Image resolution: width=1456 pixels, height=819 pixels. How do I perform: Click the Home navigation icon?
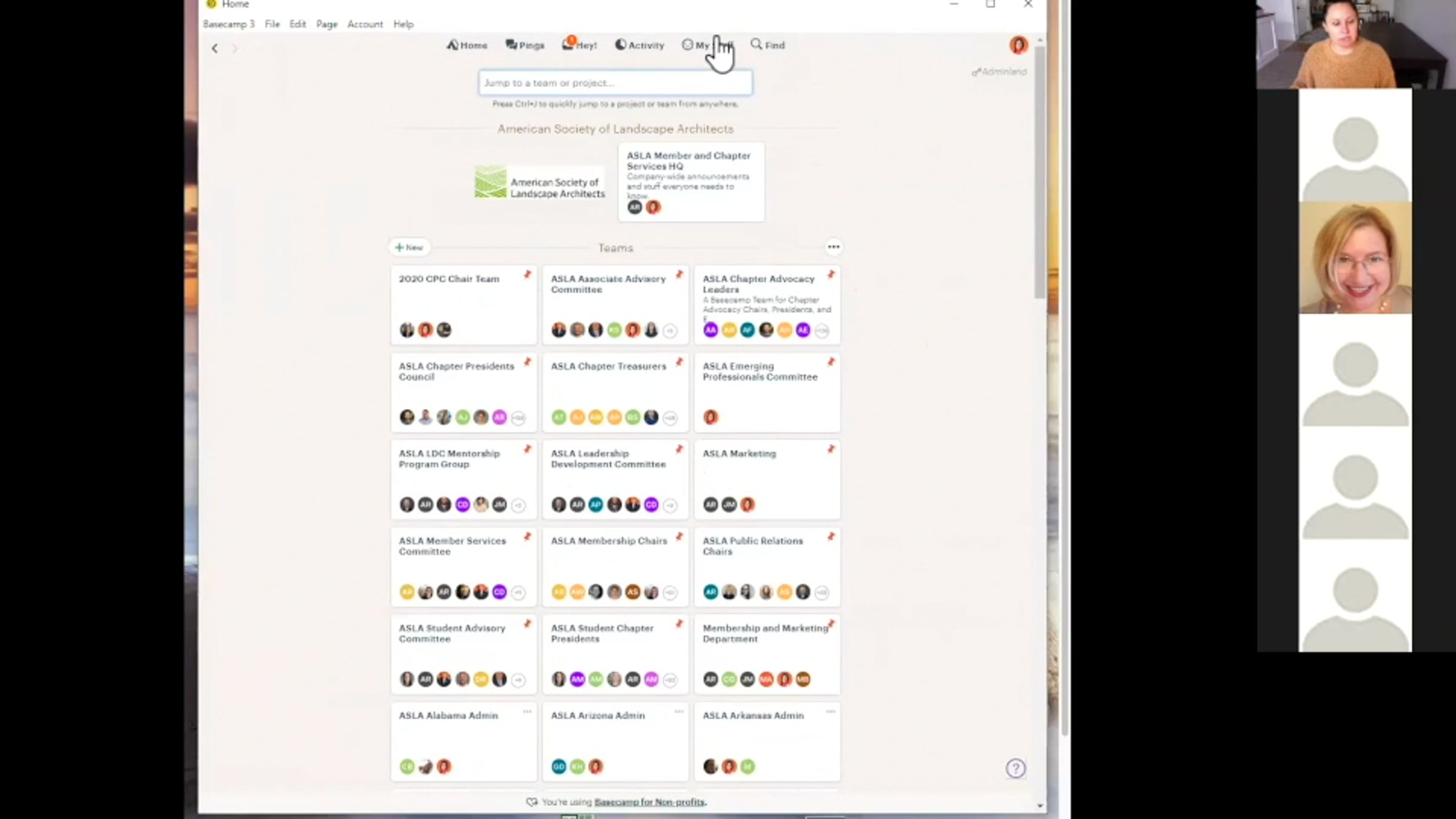(453, 45)
